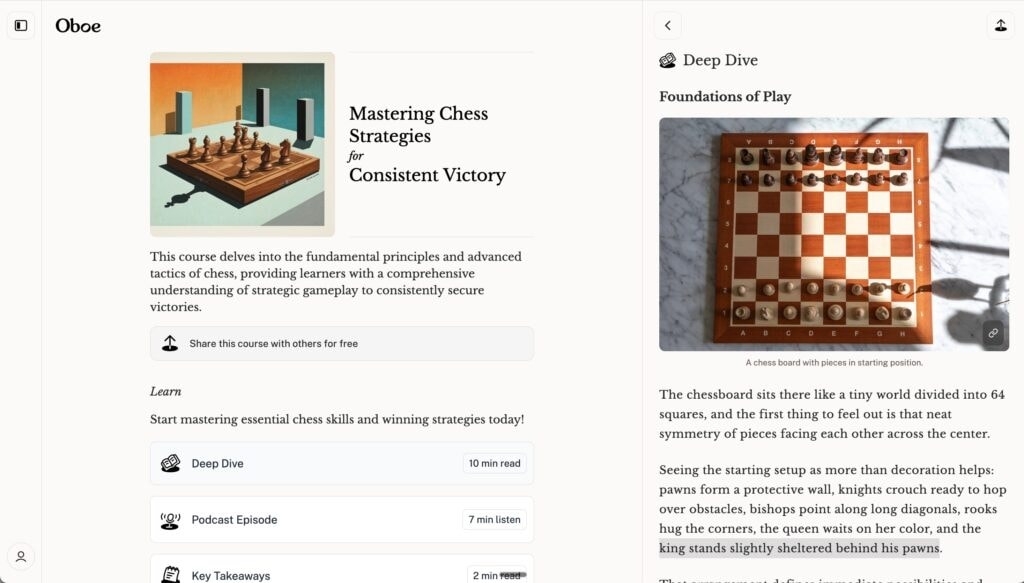
Task: Click Share this course with others button
Action: click(x=341, y=343)
